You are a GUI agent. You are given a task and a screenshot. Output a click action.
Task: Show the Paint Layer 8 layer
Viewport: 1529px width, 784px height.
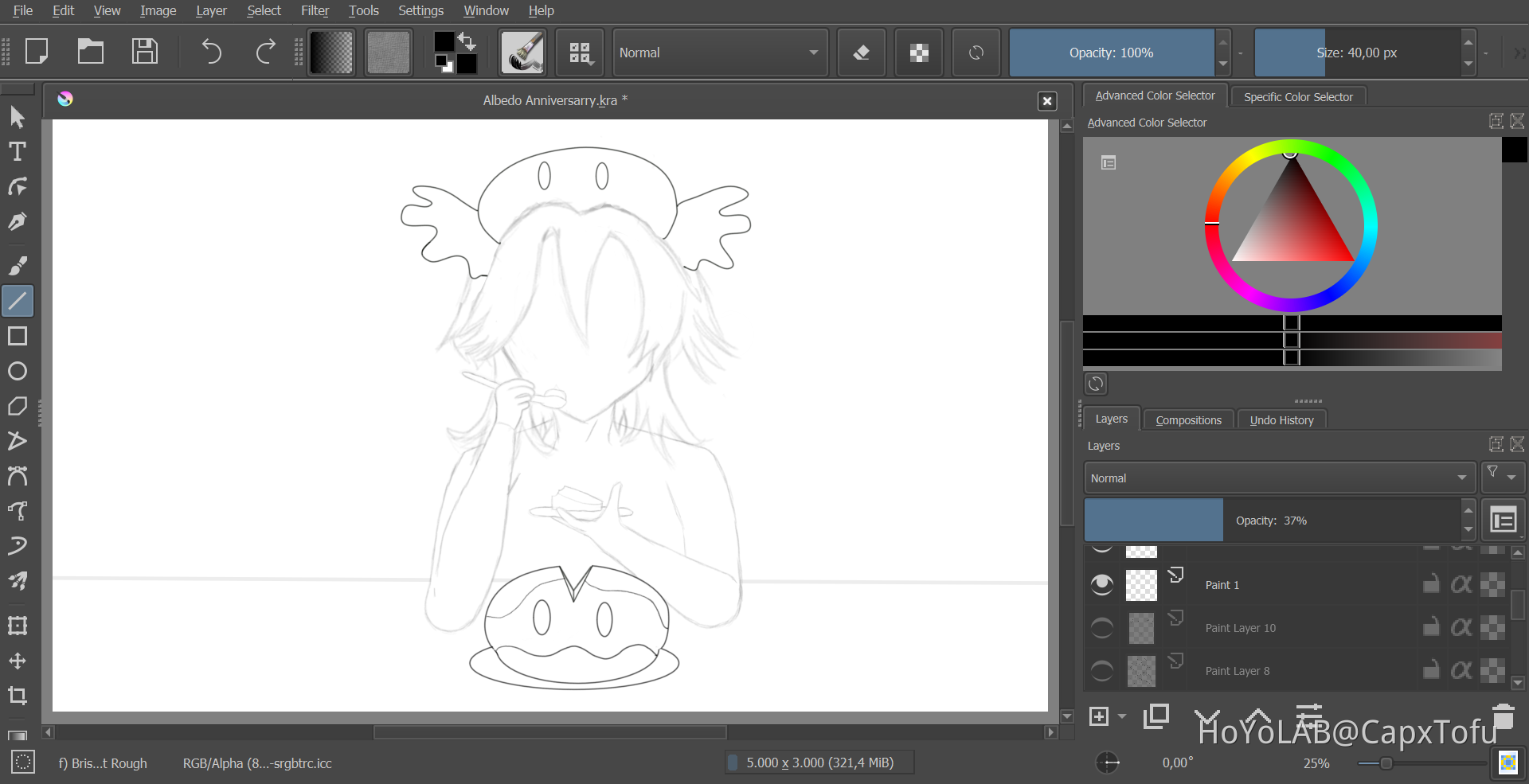(1102, 671)
